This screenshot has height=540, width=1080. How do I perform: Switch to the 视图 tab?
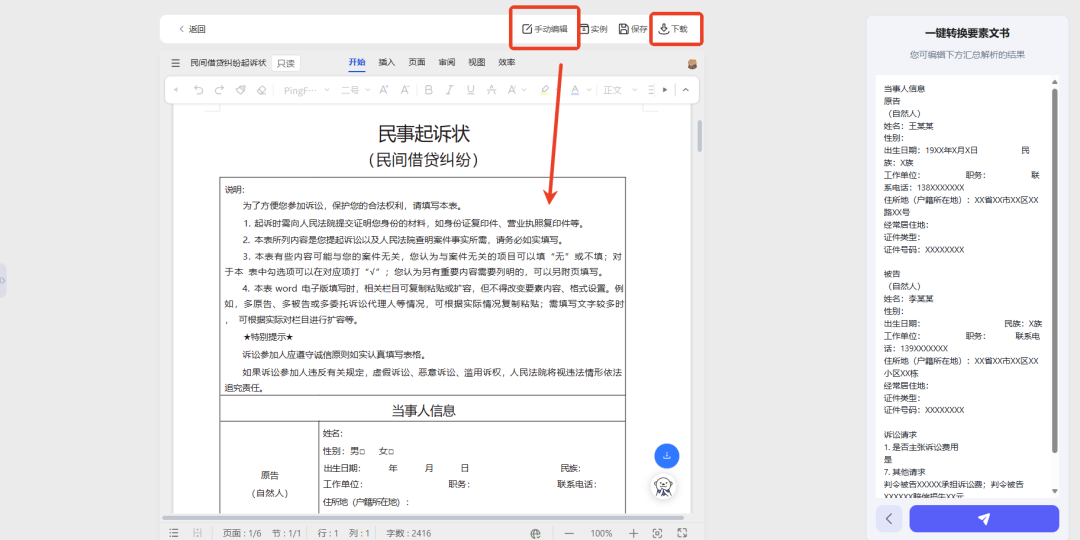point(477,62)
